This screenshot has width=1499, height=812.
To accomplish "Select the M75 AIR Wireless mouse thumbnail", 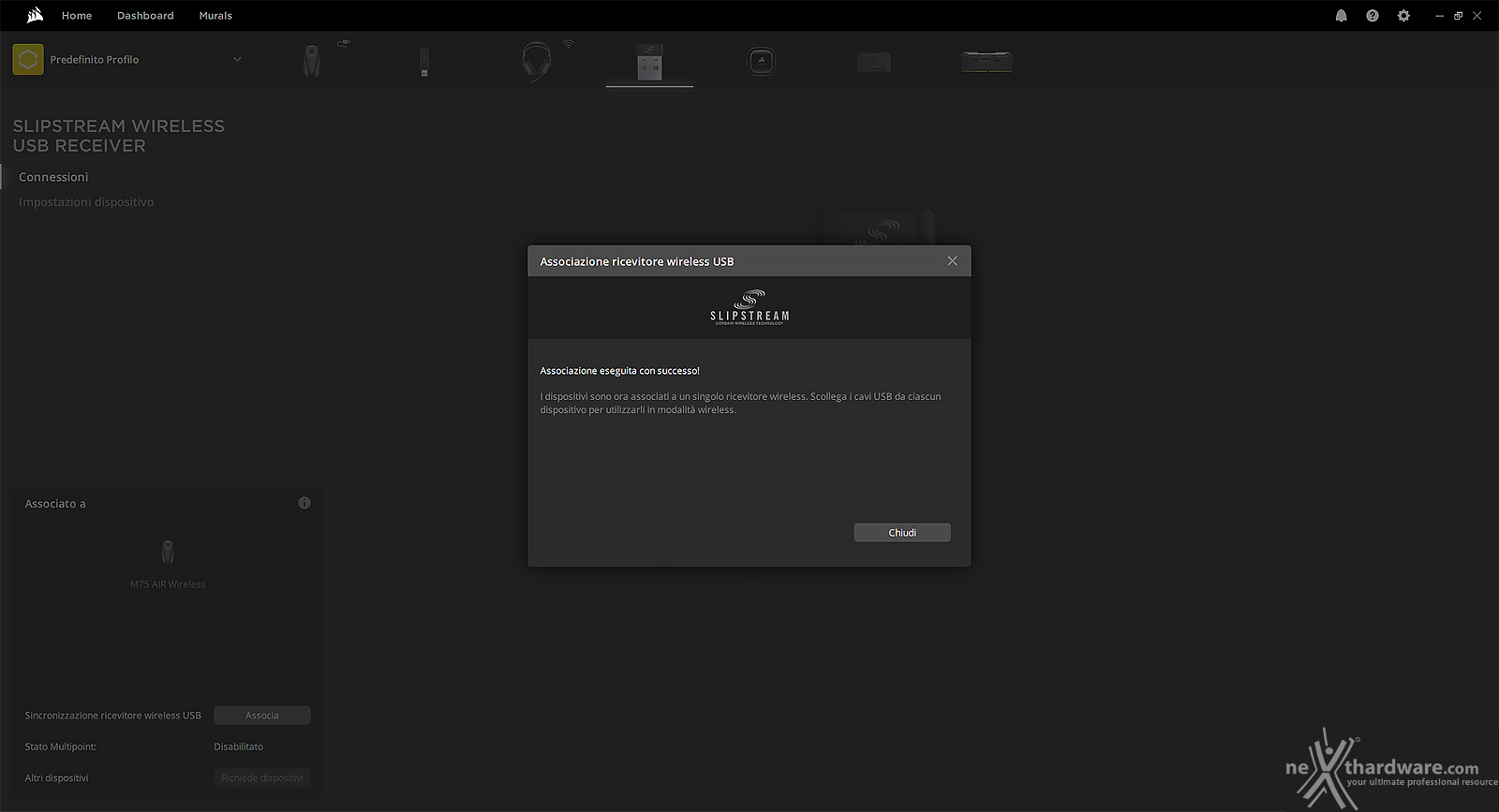I will pyautogui.click(x=168, y=552).
